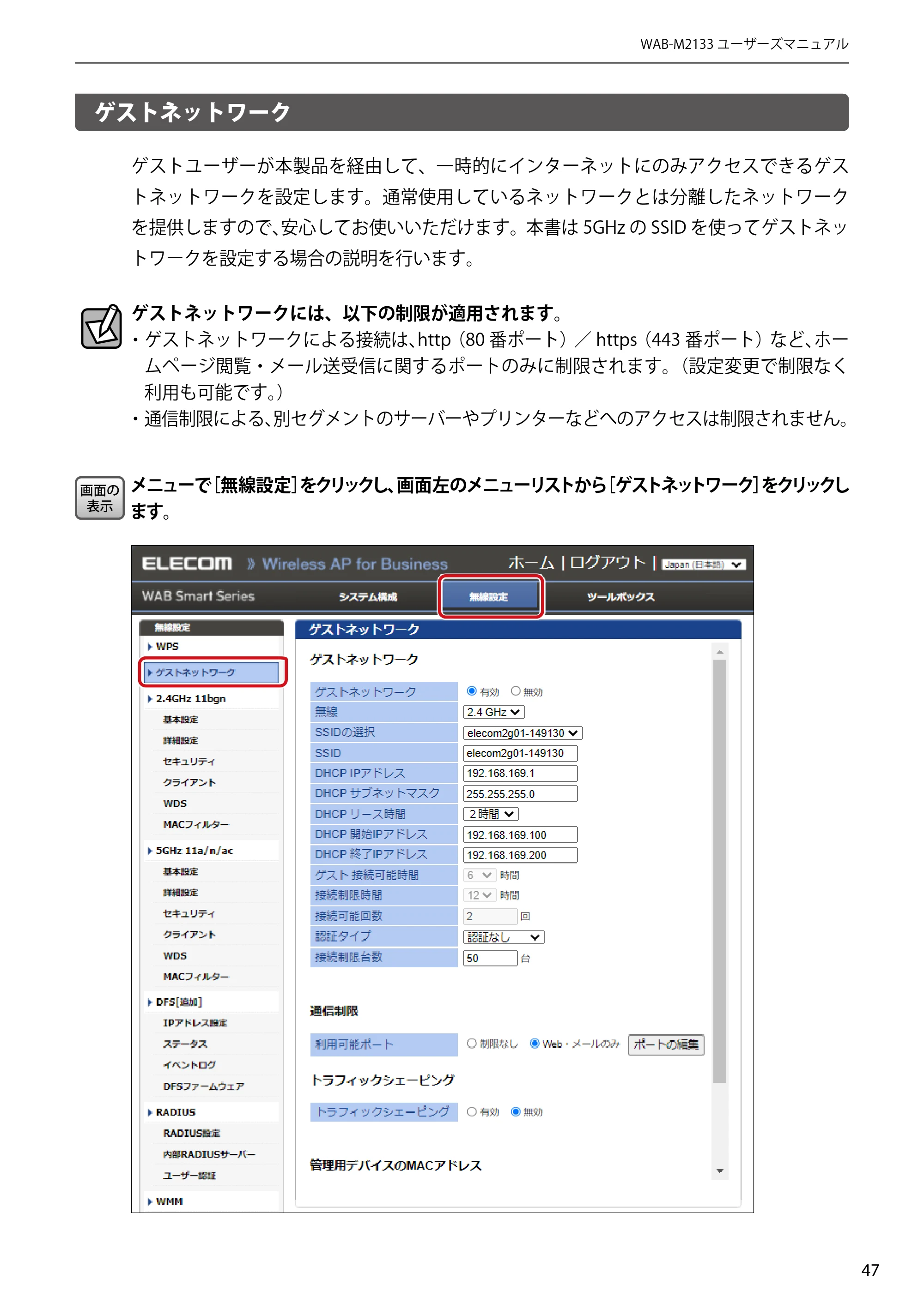Image resolution: width=924 pixels, height=1311 pixels.
Task: Click the scrollbar up arrow
Action: [x=719, y=652]
